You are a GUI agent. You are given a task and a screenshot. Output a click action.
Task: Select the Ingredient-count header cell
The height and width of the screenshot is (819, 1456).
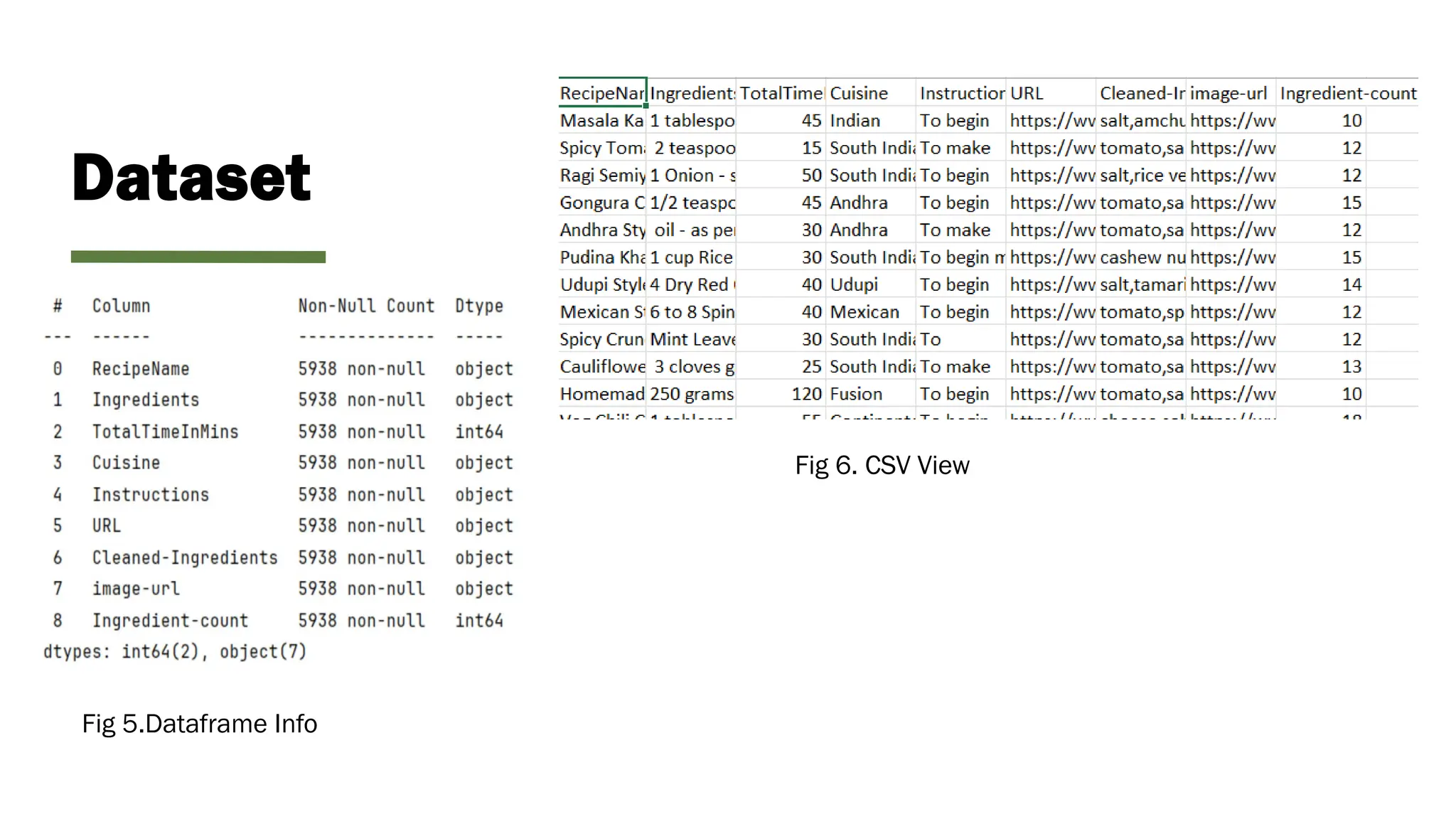click(1347, 93)
